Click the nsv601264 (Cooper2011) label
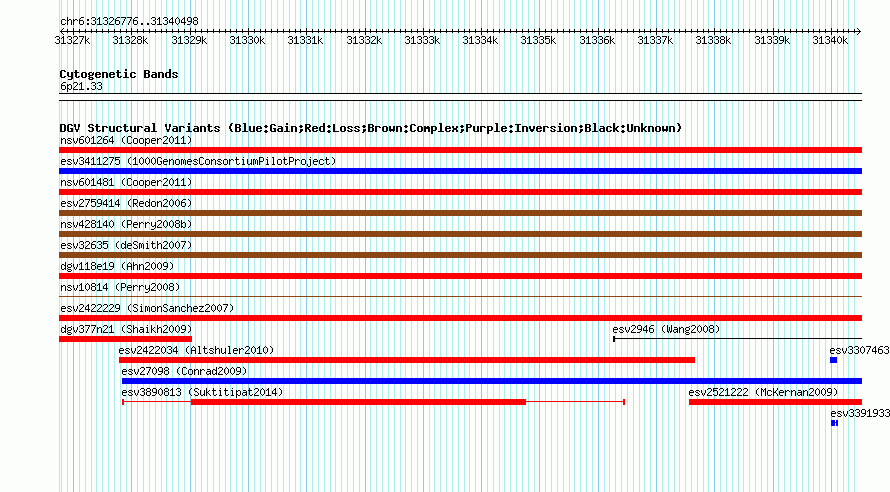Screen dimensions: 890x492 pos(126,140)
